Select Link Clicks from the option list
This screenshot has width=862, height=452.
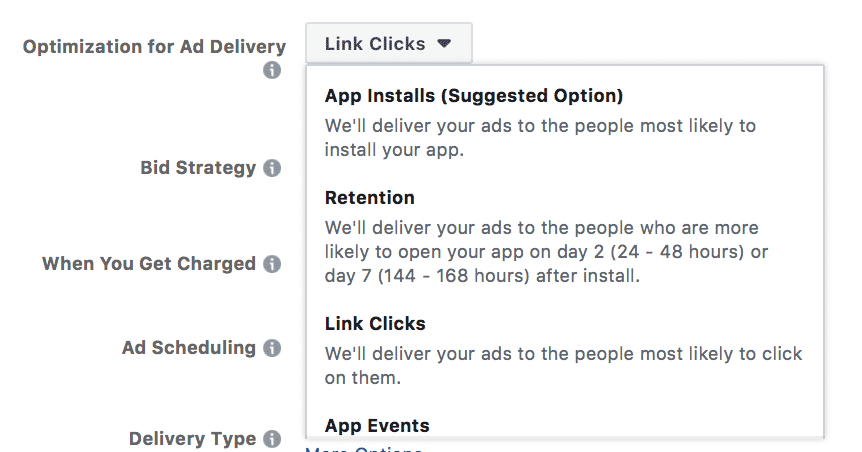(375, 324)
